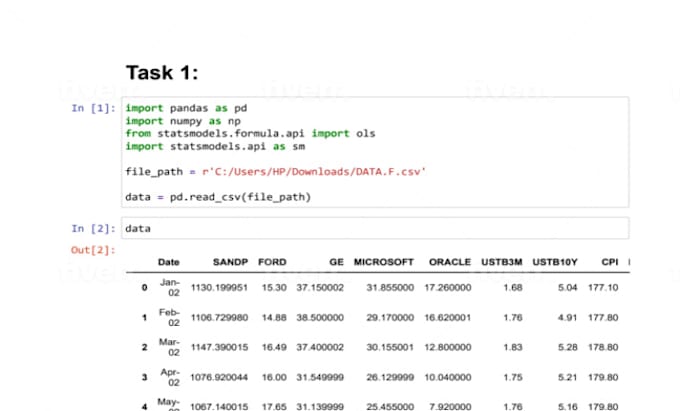Viewport: 680px width, 411px height.
Task: Click the 'Out[2]:' output prompt
Action: point(93,250)
